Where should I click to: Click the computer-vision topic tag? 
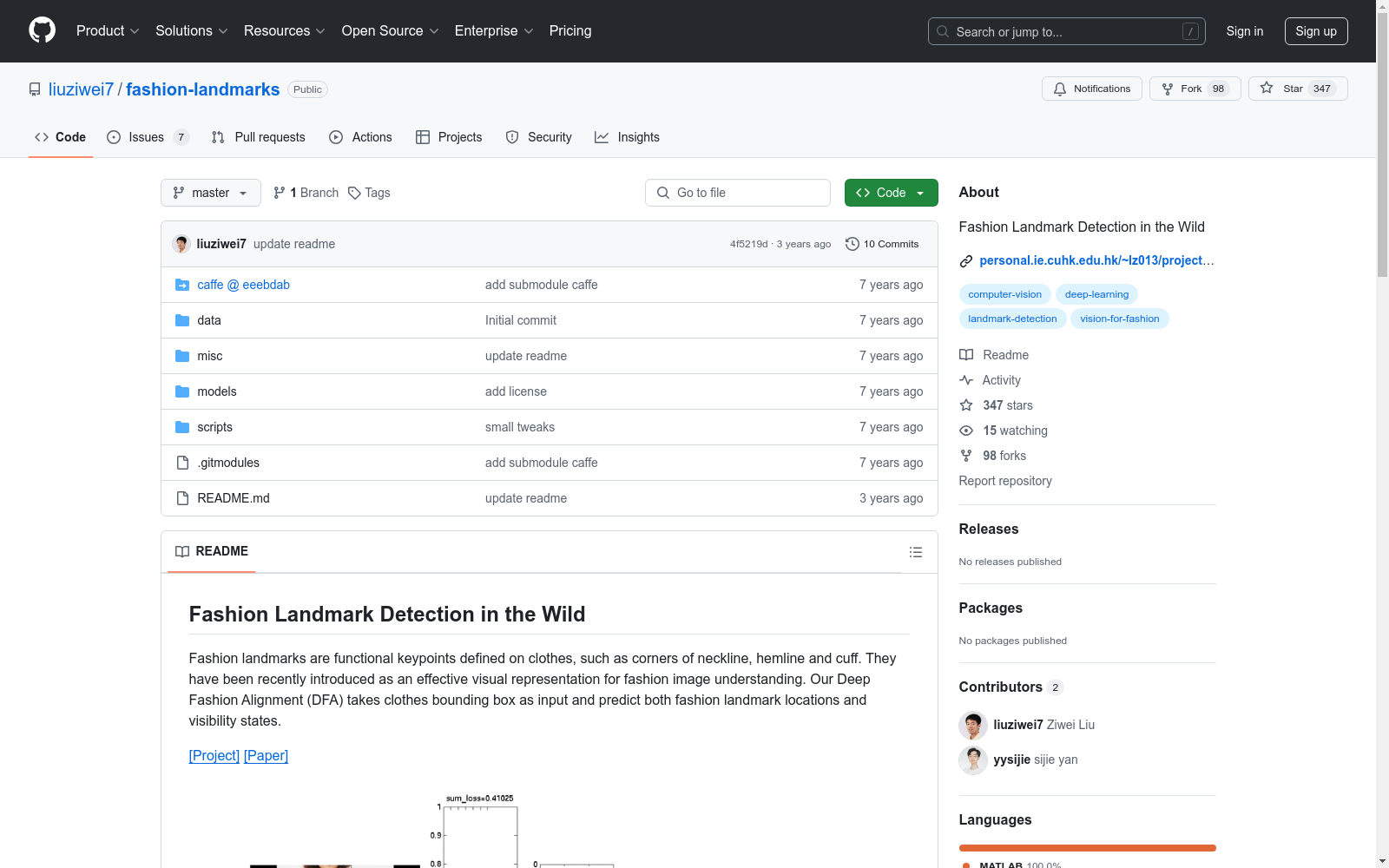click(1004, 294)
